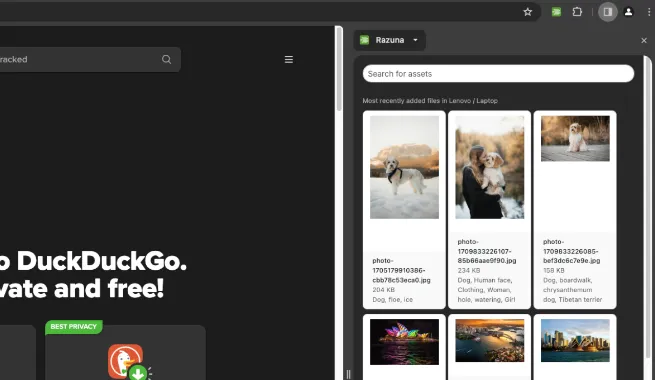This screenshot has height=380, width=655.
Task: Bookmark this page with the star icon
Action: coord(528,12)
